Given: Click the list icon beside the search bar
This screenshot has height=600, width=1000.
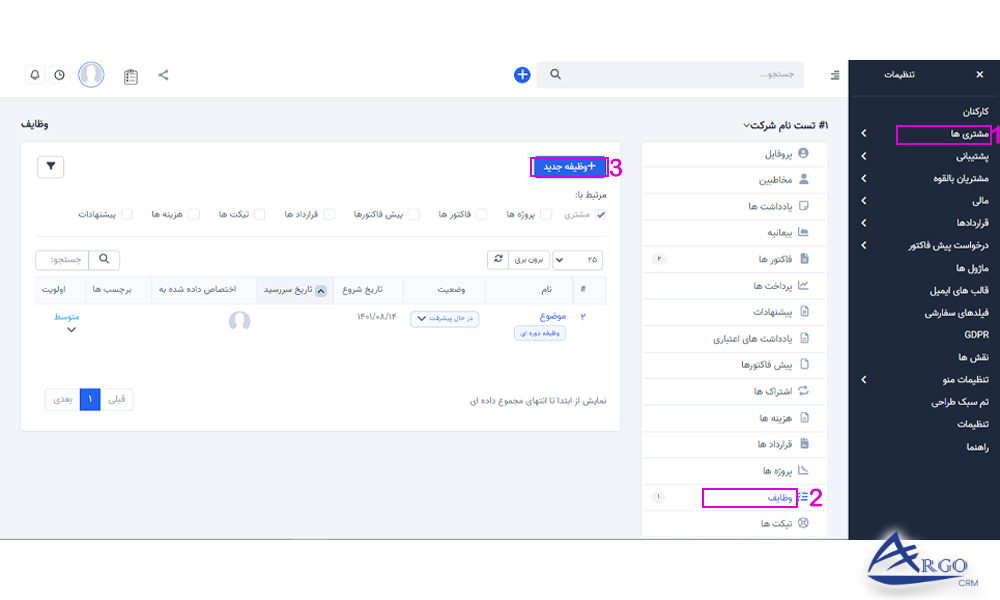Looking at the screenshot, I should [836, 74].
